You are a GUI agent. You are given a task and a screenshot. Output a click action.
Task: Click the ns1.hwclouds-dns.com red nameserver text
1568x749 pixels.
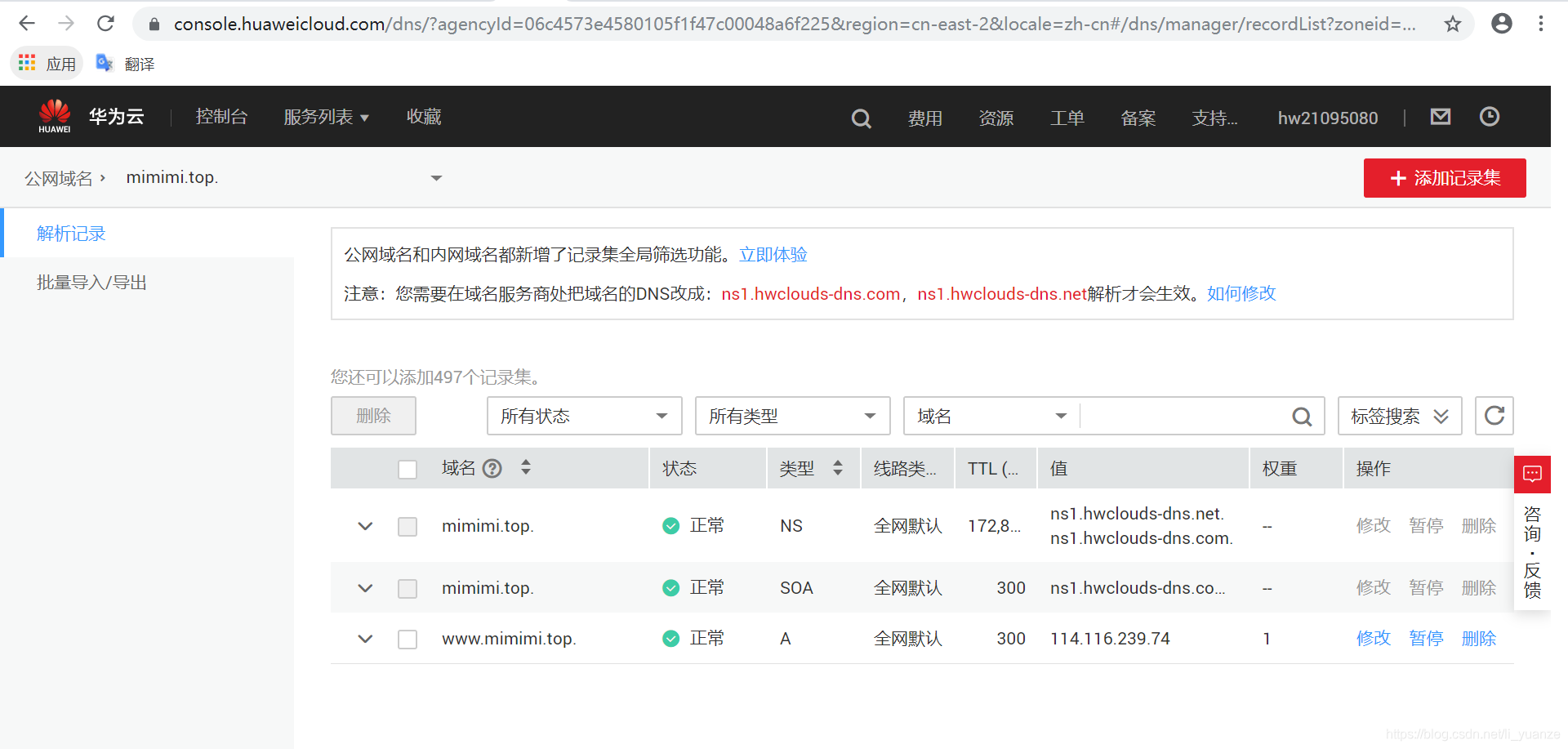810,294
